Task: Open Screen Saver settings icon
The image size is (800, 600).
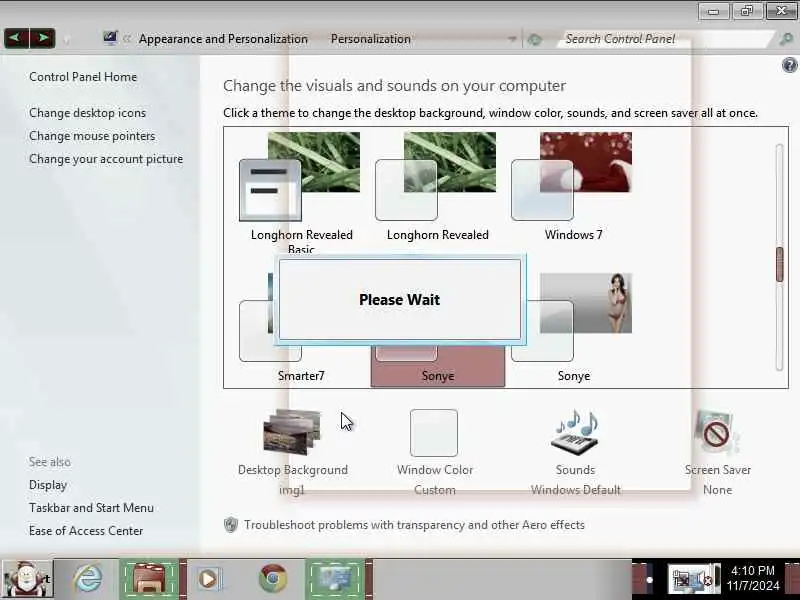Action: pos(717,432)
